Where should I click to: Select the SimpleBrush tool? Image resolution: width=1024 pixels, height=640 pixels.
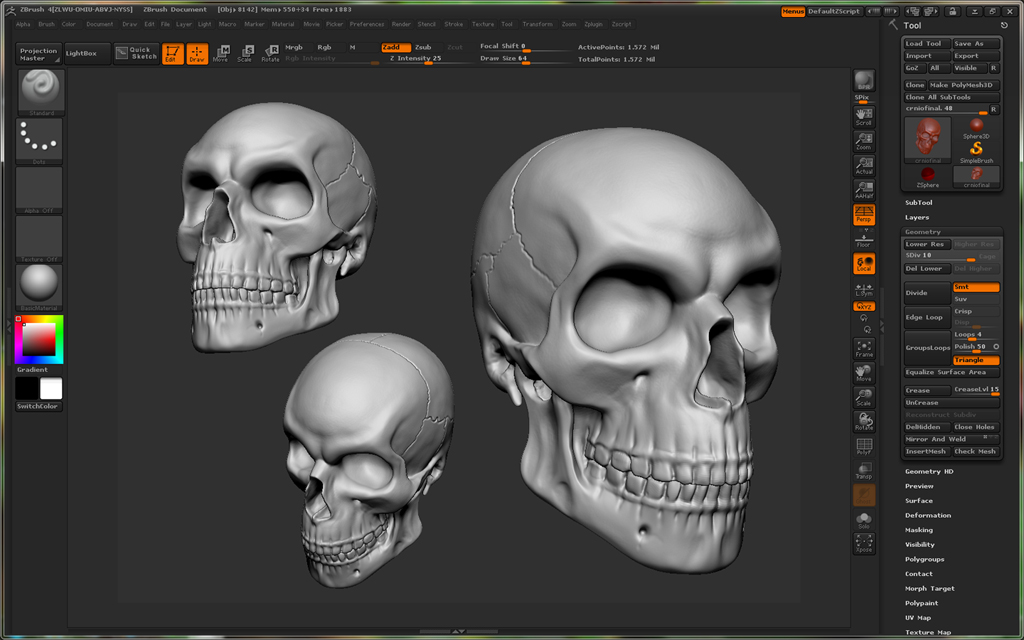point(976,152)
